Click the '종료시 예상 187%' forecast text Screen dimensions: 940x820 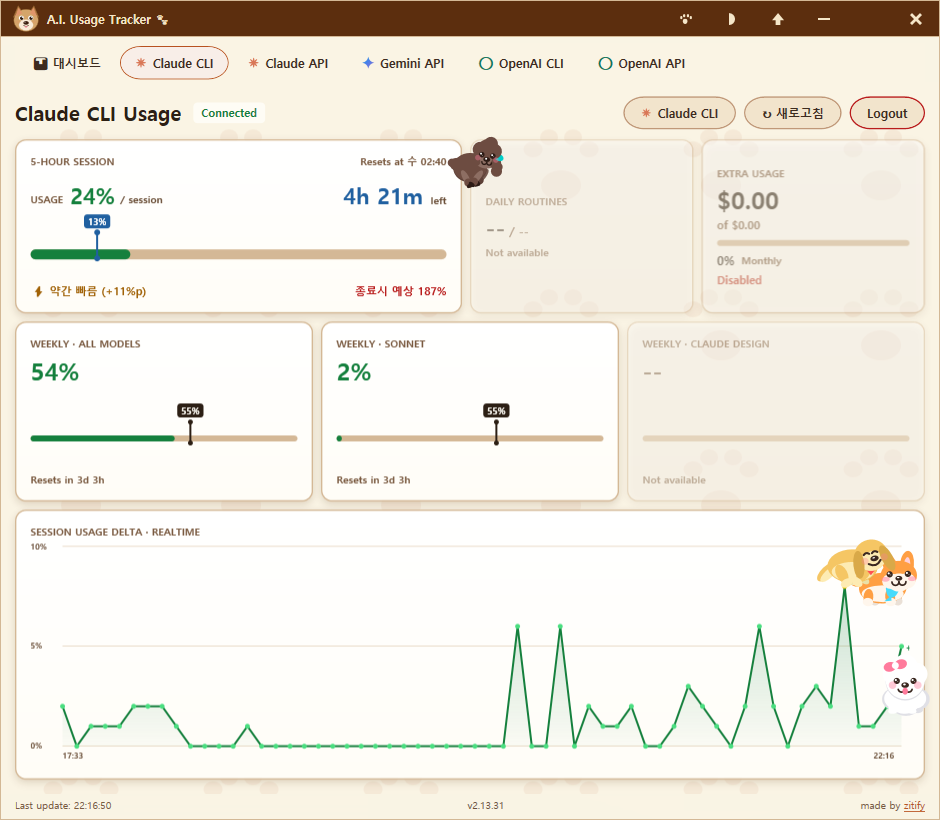point(400,291)
